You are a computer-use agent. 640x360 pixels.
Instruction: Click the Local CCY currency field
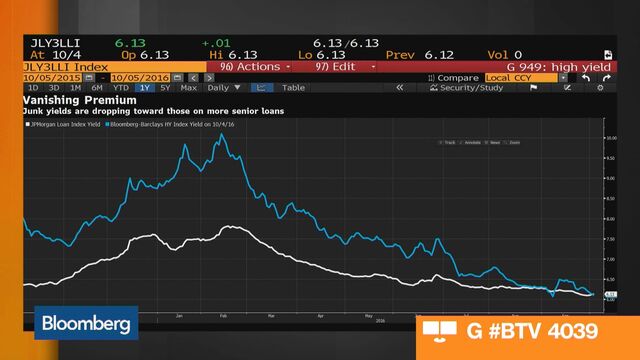pyautogui.click(x=521, y=78)
